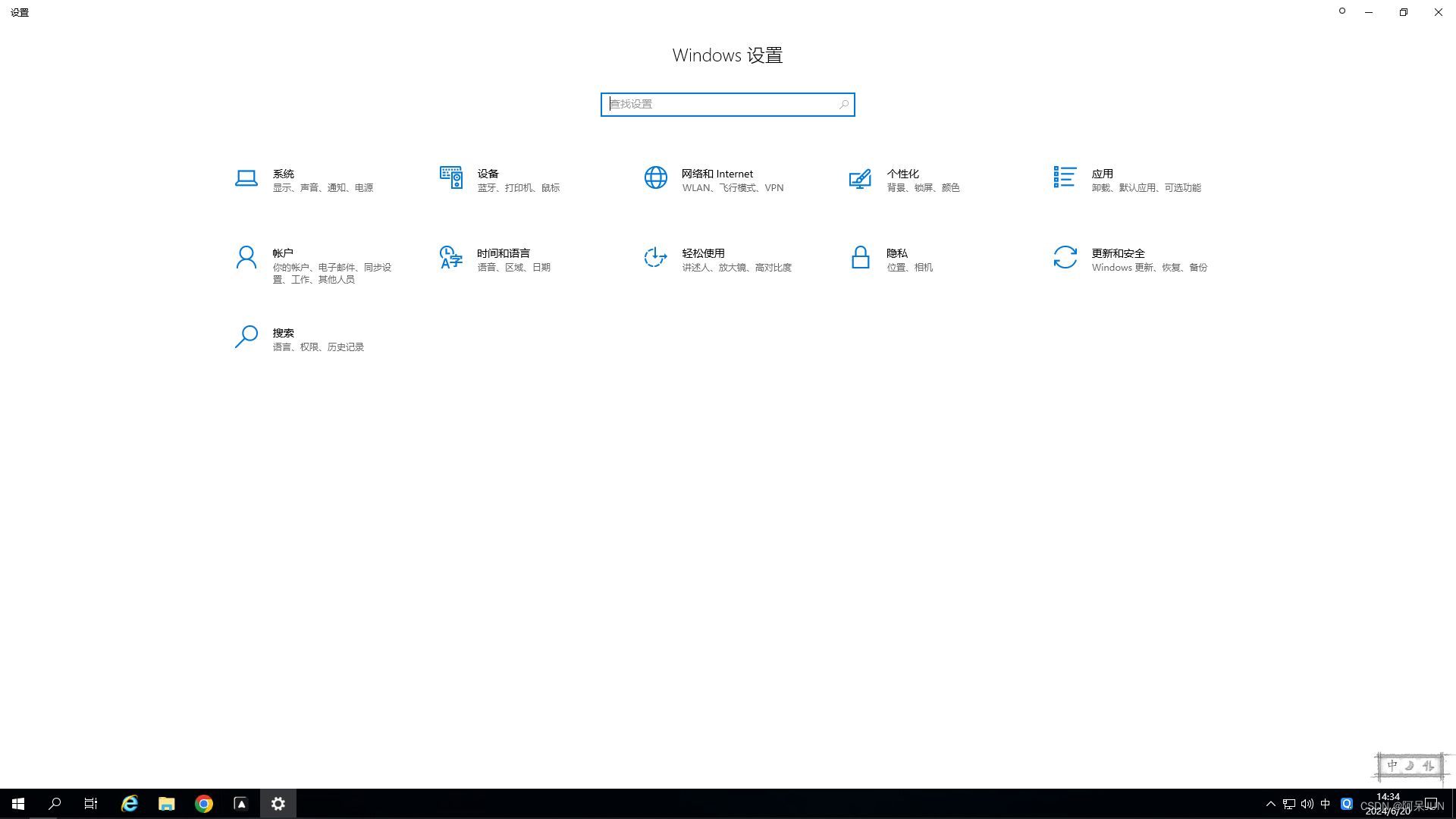Open the Windows Start menu
This screenshot has height=819, width=1456.
tap(18, 804)
